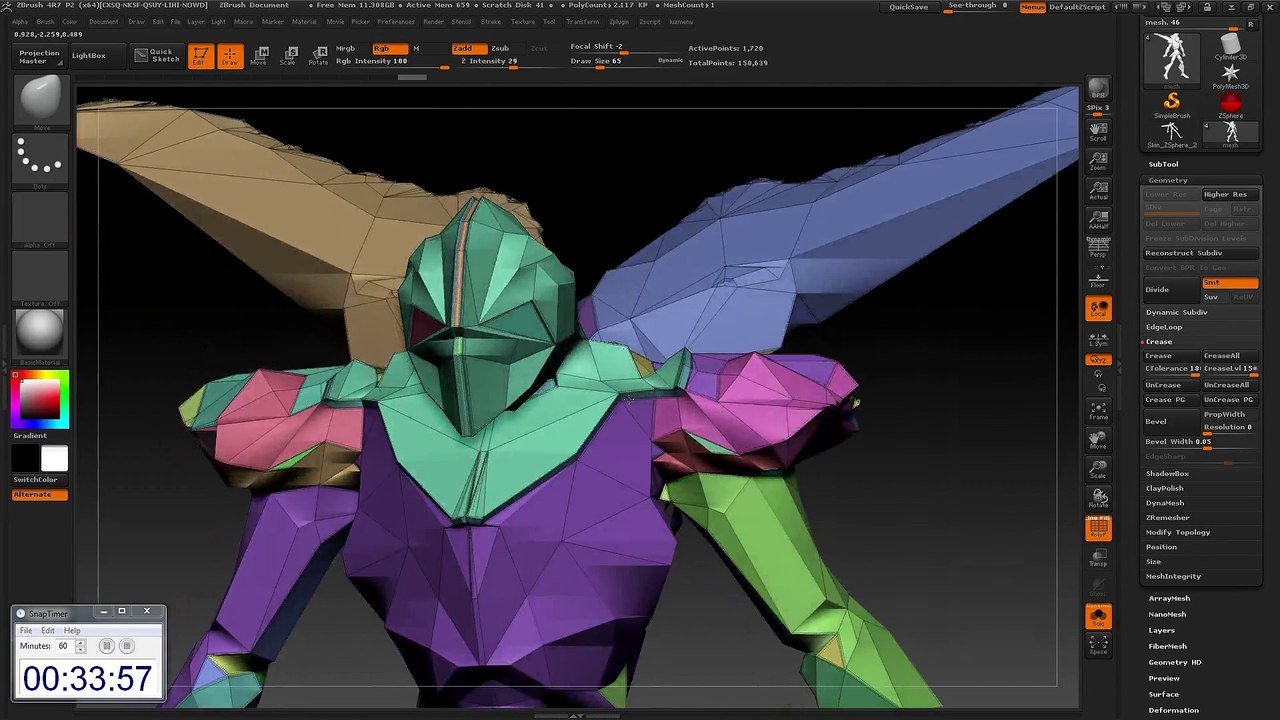This screenshot has width=1280, height=720.
Task: Click the QuickSave button
Action: pos(909,7)
